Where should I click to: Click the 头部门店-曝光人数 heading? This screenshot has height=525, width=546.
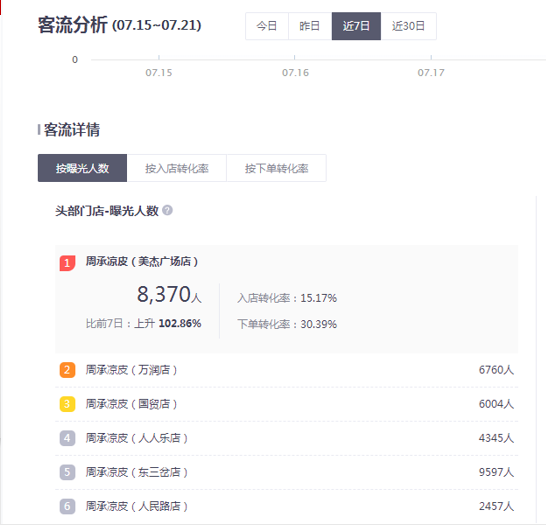(x=107, y=211)
